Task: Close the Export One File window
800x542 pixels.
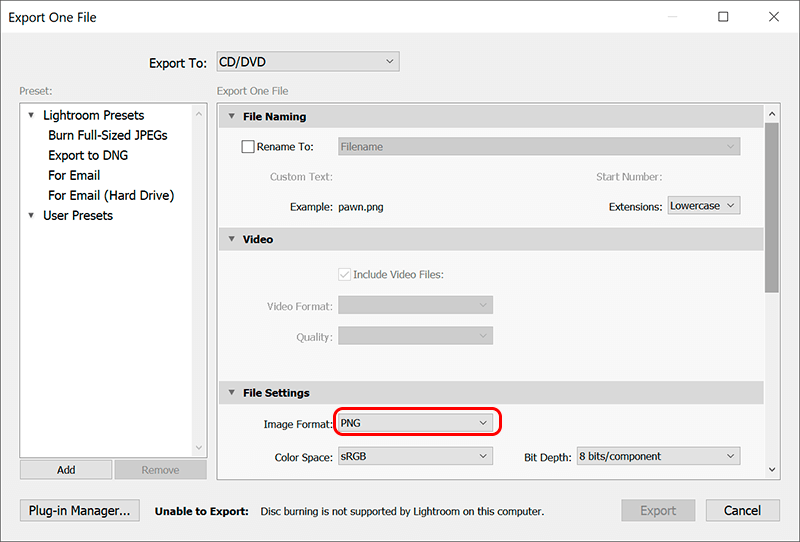Action: (773, 17)
